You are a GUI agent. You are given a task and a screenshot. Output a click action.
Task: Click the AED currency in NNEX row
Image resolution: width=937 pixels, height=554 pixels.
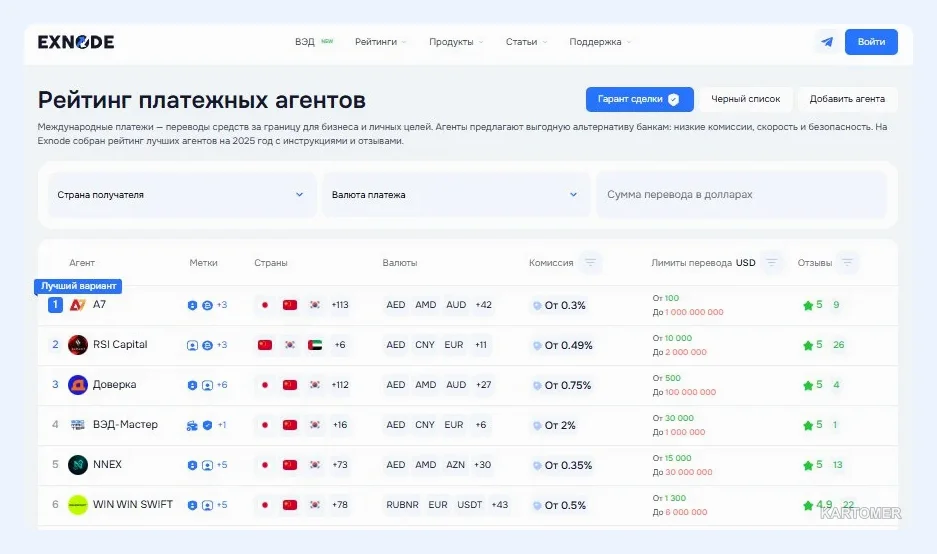point(396,464)
